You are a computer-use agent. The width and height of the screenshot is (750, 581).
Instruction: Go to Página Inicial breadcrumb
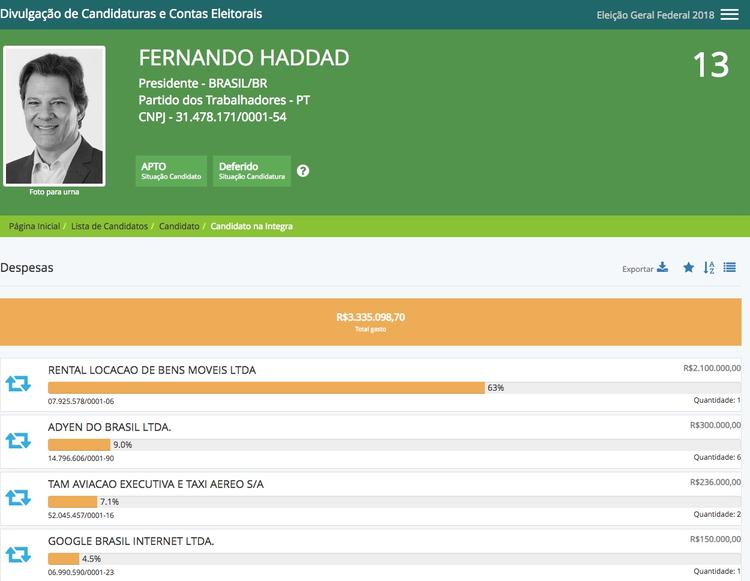point(35,226)
